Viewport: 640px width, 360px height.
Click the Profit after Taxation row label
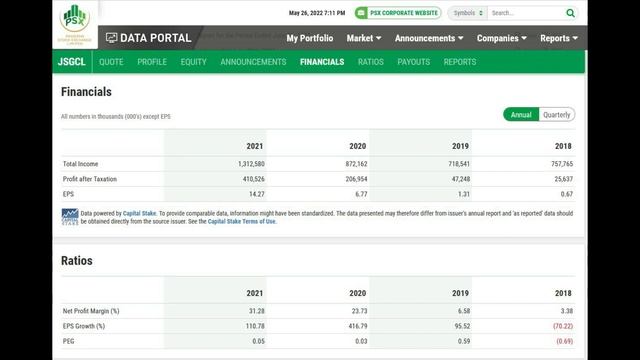[x=90, y=179]
